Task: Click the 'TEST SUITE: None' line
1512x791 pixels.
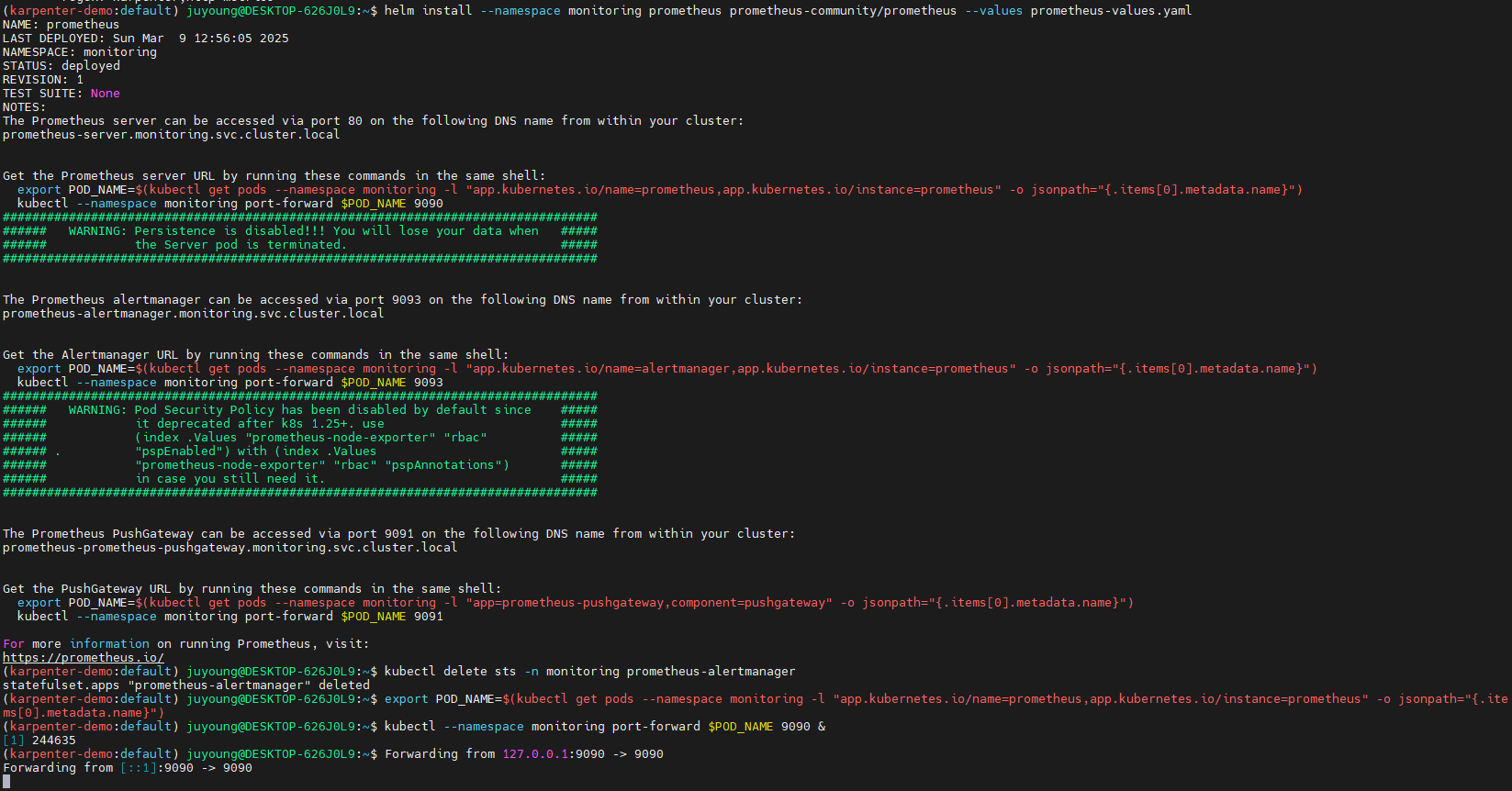Action: (62, 94)
